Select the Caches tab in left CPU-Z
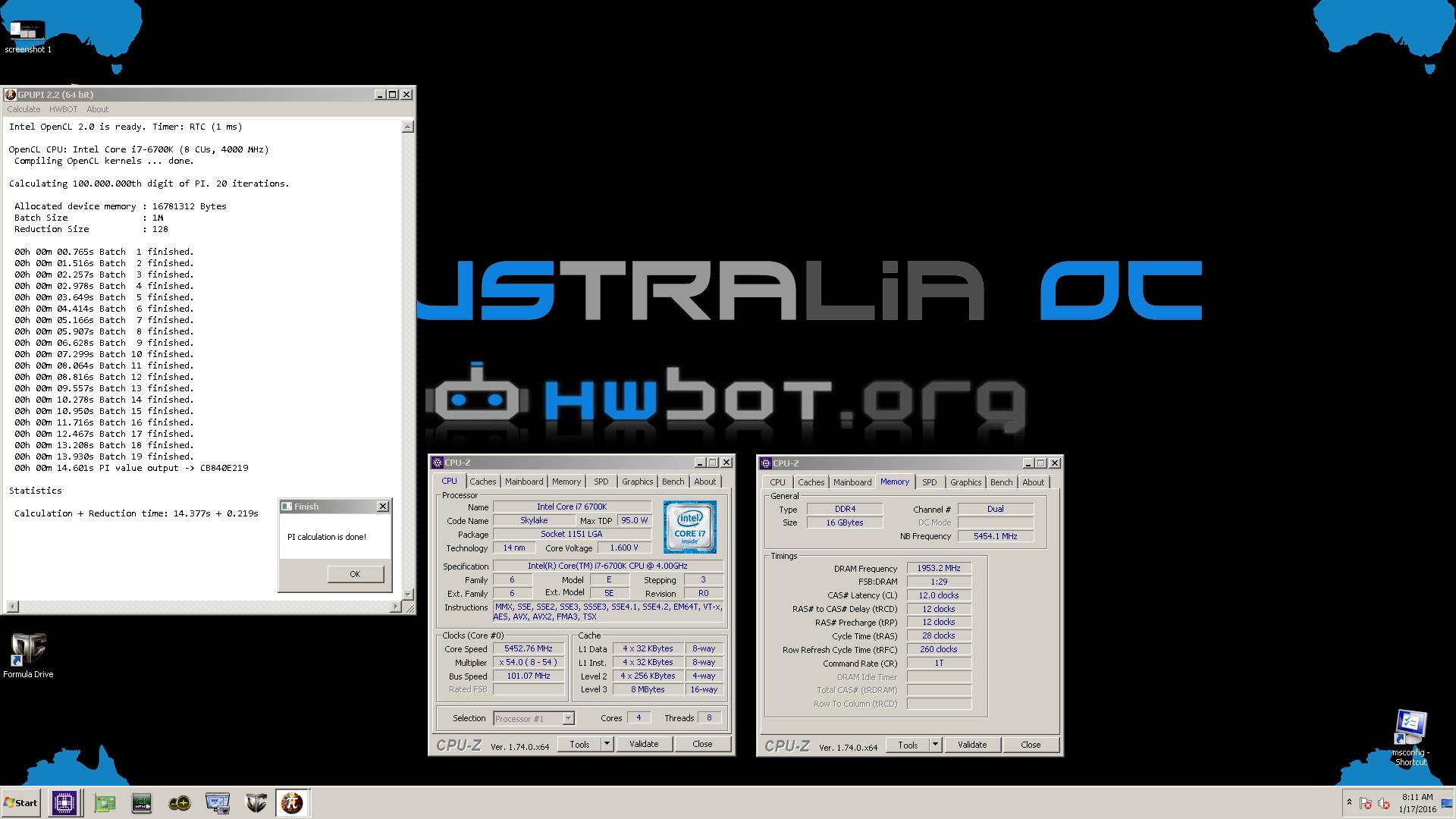This screenshot has width=1456, height=819. tap(482, 482)
